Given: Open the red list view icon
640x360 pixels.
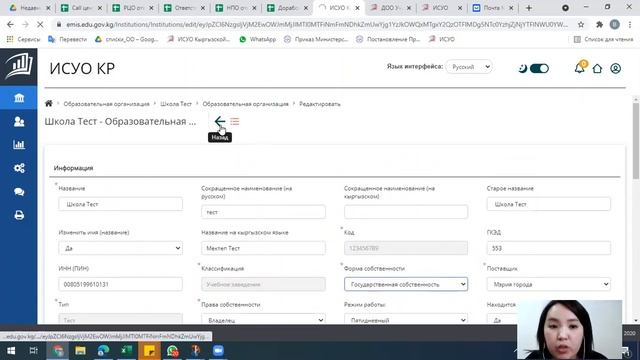Looking at the screenshot, I should pos(235,121).
